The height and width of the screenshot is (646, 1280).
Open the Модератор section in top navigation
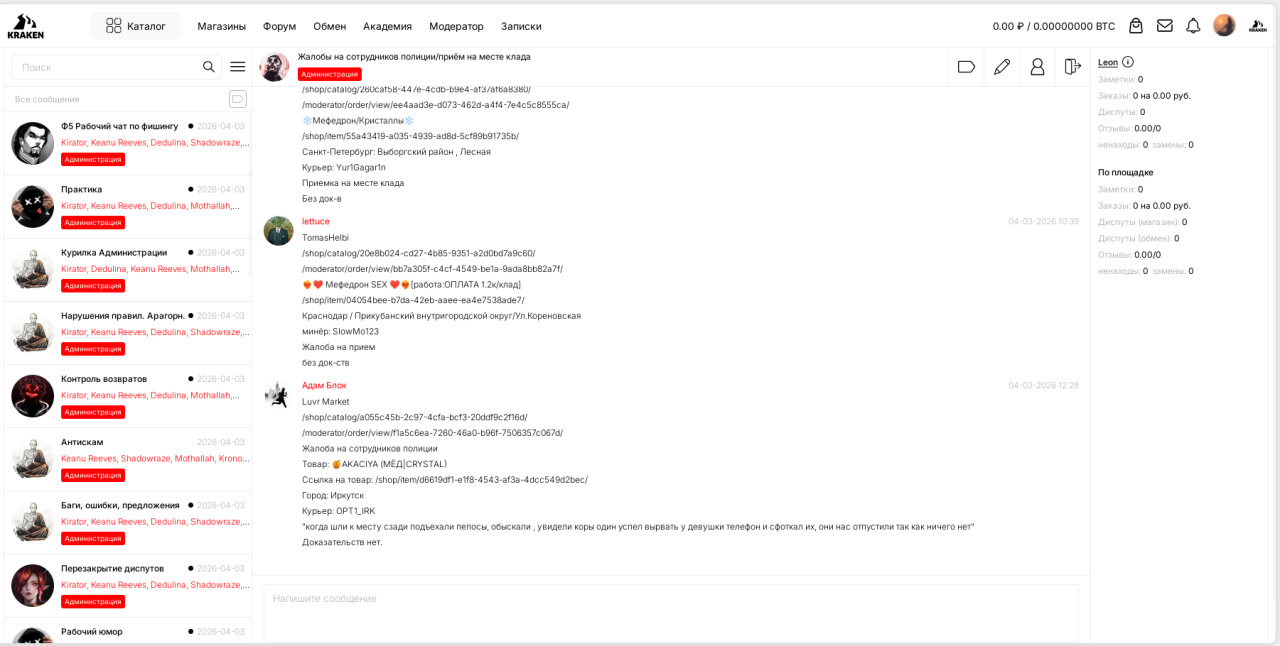point(457,26)
